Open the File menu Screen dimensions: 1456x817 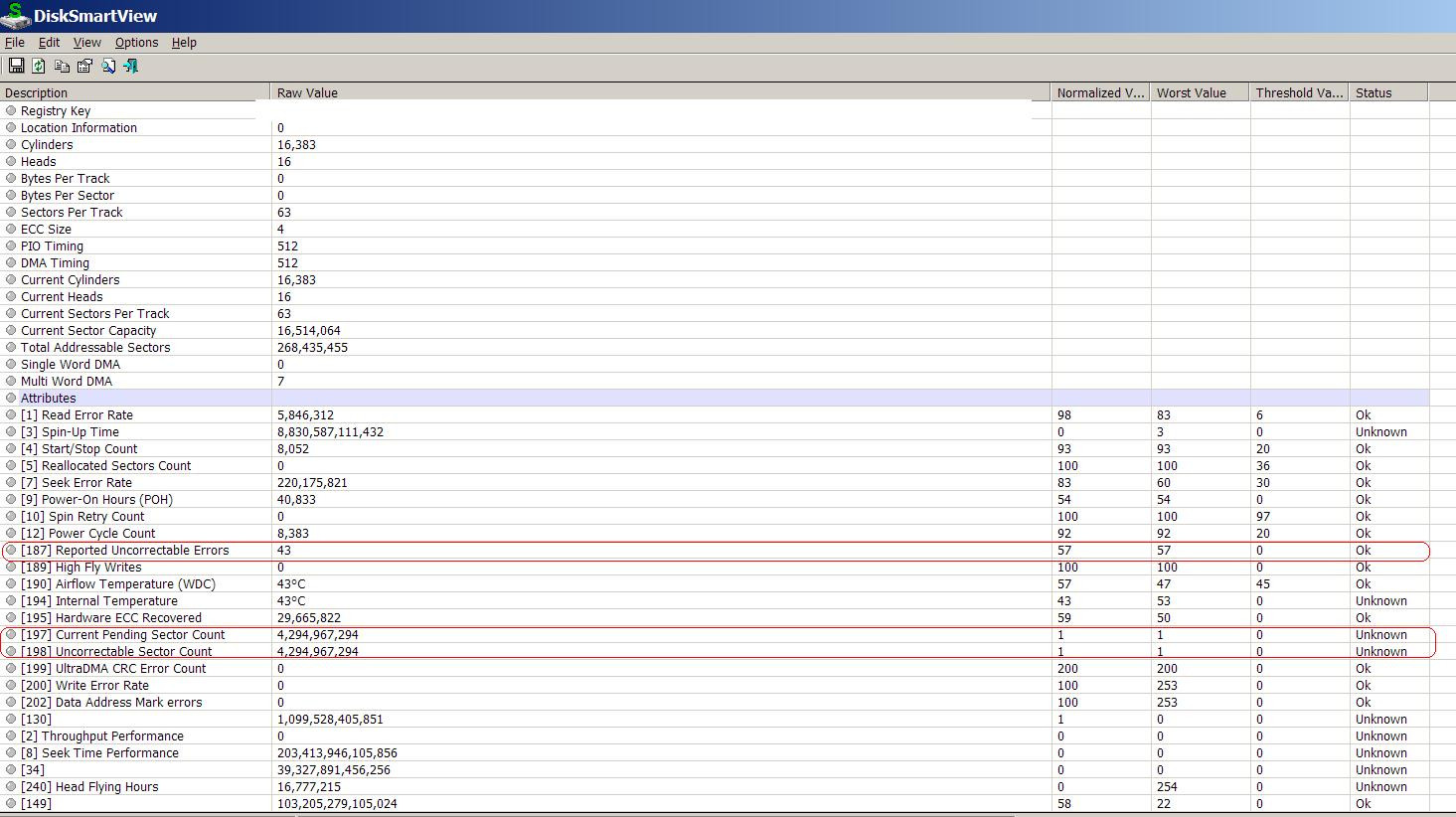(15, 43)
